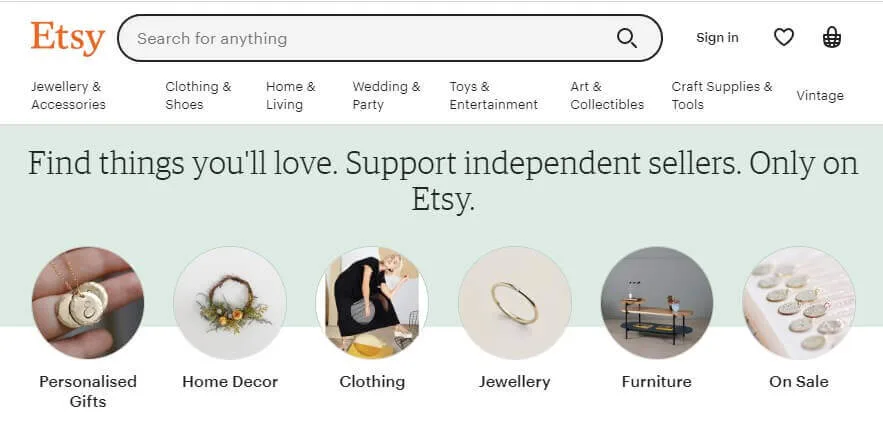Open Clothing & Shoes category menu
Screen dimensions: 883x442
(198, 96)
